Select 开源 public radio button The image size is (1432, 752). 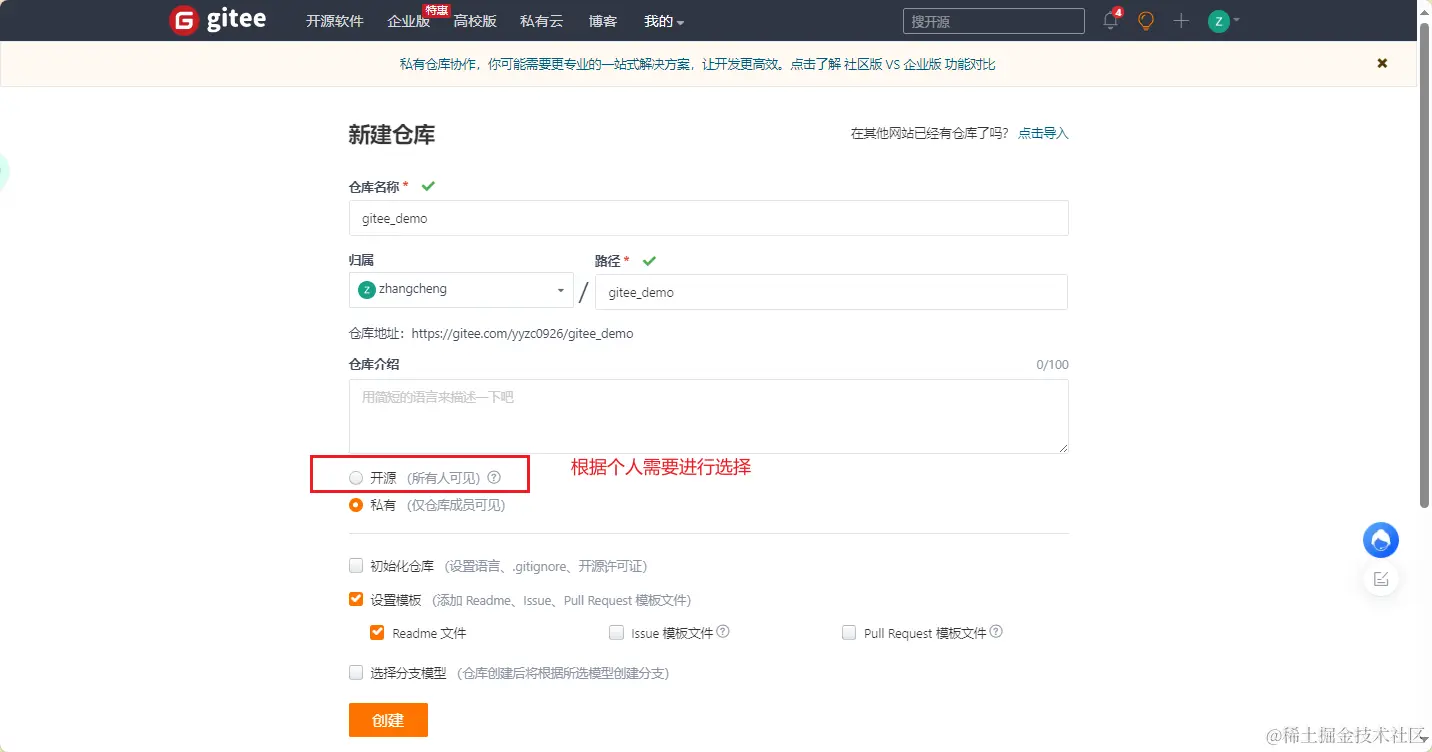(356, 478)
